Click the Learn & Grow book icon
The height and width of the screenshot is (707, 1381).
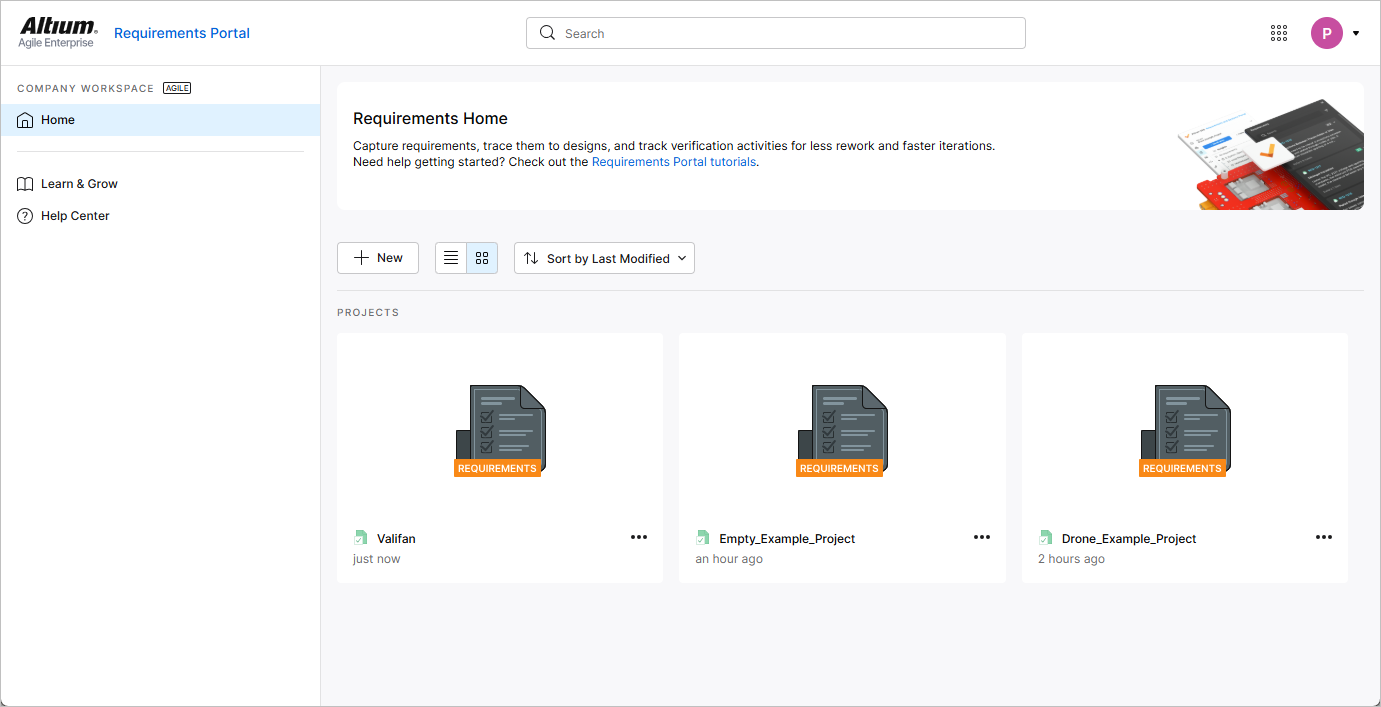coord(26,184)
